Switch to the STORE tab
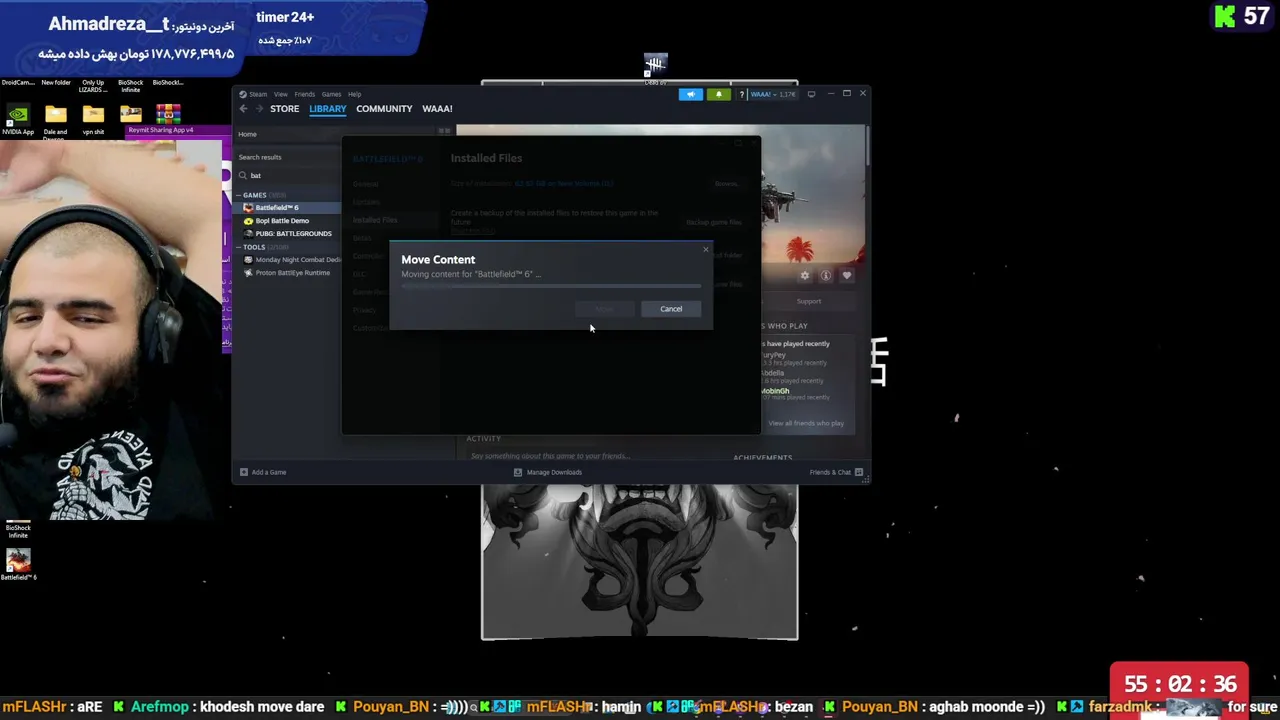 pos(284,109)
